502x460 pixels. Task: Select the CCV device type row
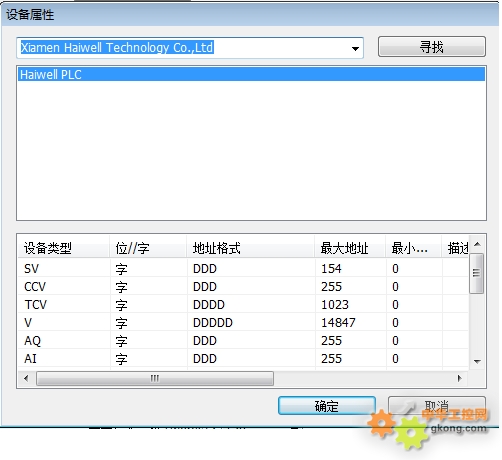coord(243,287)
